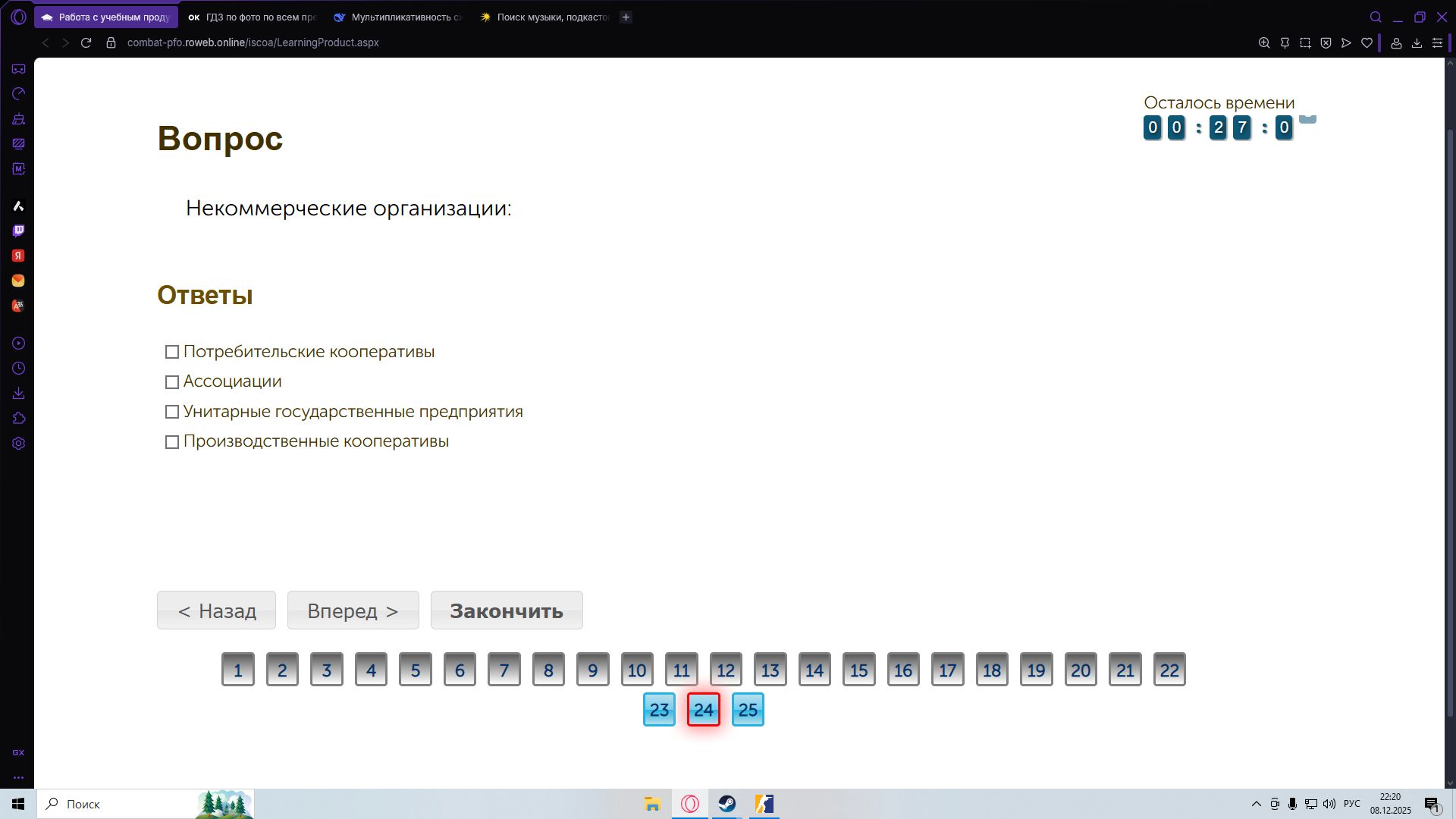Take snapshot with toolbar camera icon
The height and width of the screenshot is (819, 1456).
click(1305, 43)
